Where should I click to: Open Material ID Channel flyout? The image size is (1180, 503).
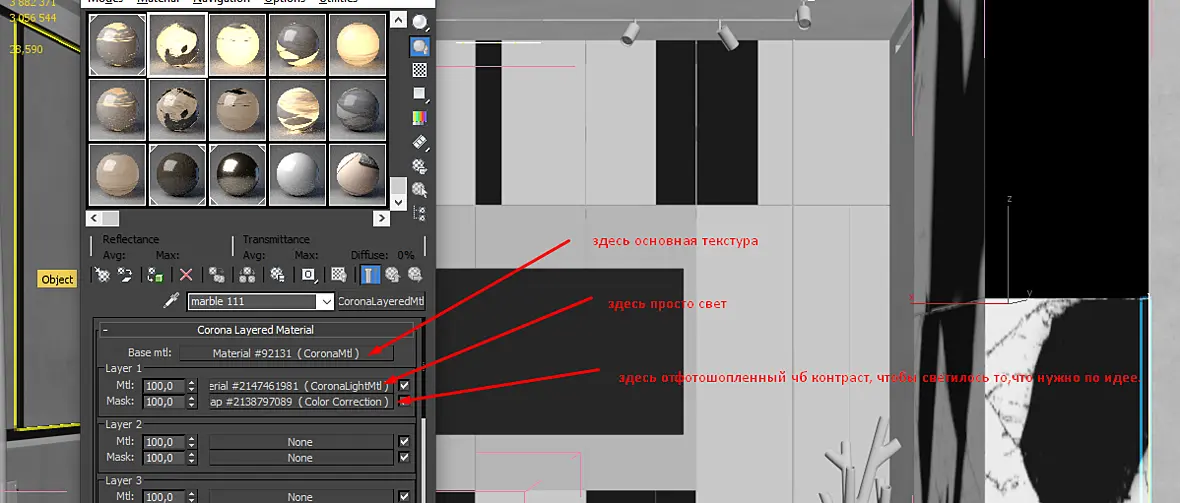point(308,275)
